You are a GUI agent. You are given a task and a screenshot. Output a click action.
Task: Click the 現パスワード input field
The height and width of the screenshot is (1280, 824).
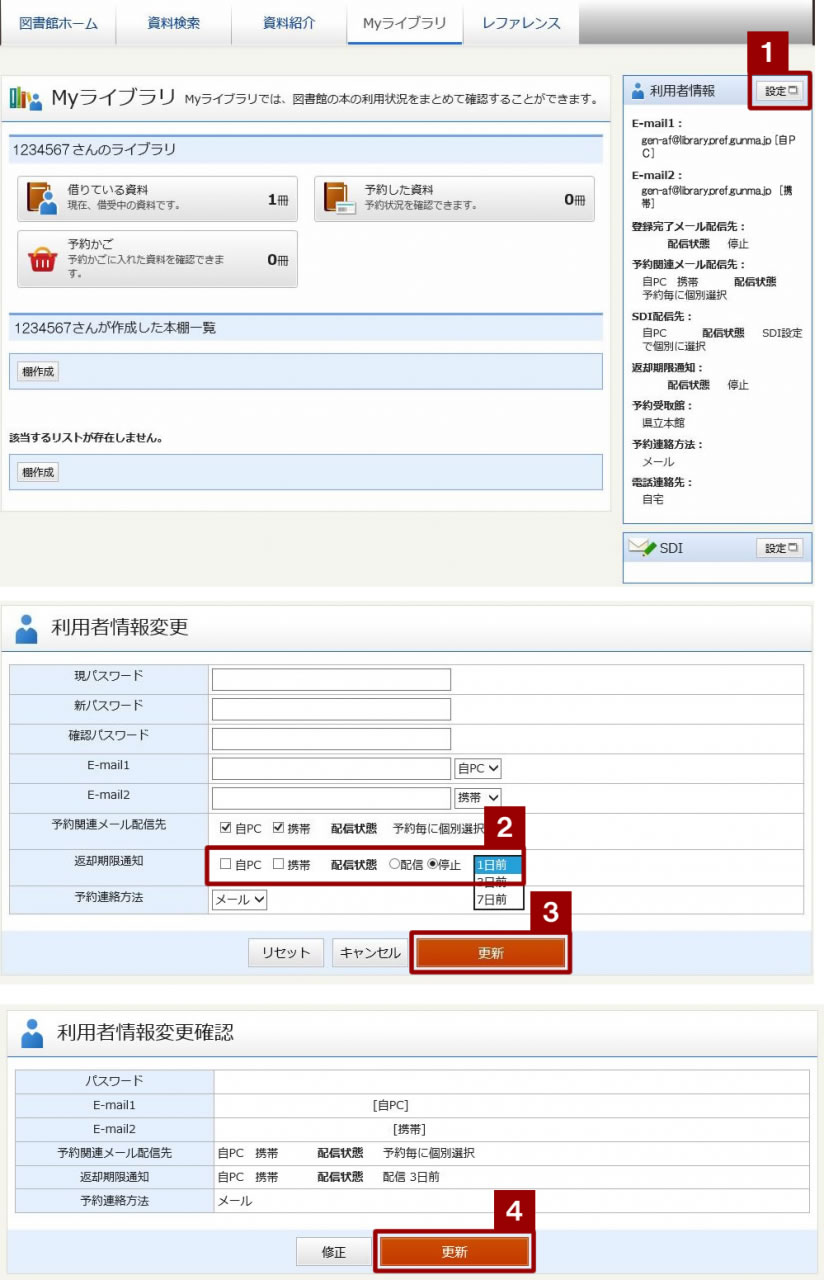click(x=331, y=680)
